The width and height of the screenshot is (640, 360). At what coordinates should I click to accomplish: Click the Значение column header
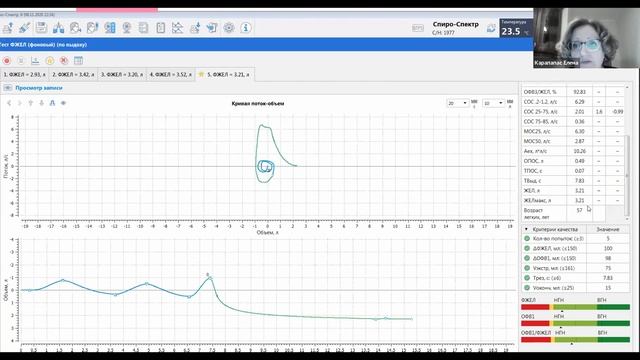[608, 229]
